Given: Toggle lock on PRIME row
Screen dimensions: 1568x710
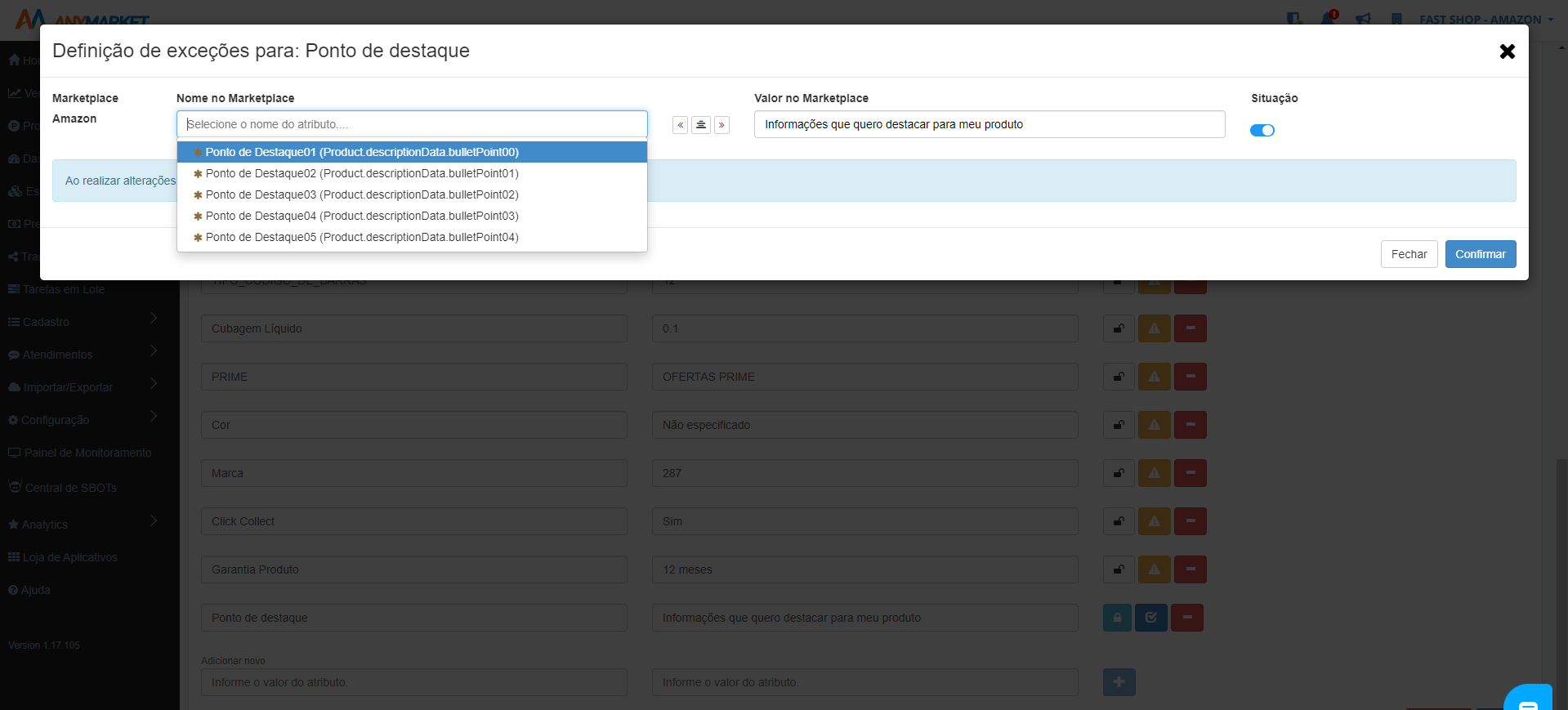Looking at the screenshot, I should 1119,377.
